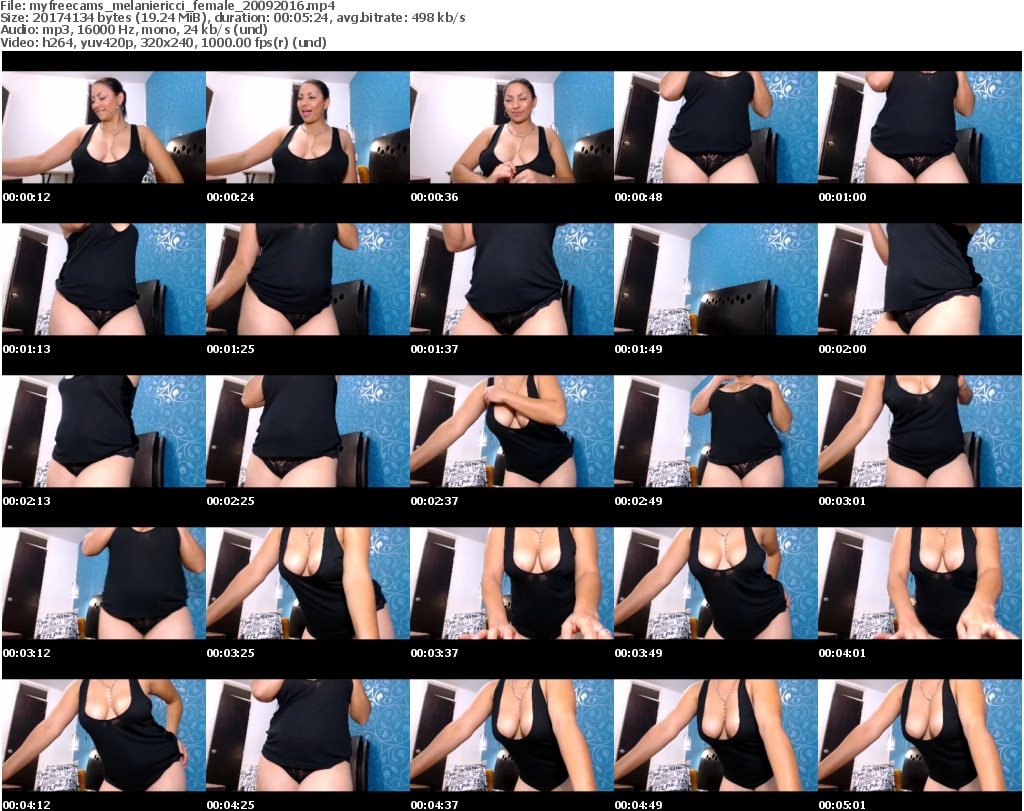
Task: Click the timestamp label 00:03:25
Action: pos(231,653)
